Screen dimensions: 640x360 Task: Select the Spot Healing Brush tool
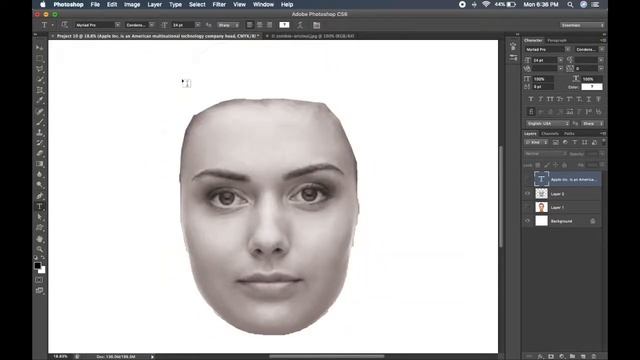40,111
